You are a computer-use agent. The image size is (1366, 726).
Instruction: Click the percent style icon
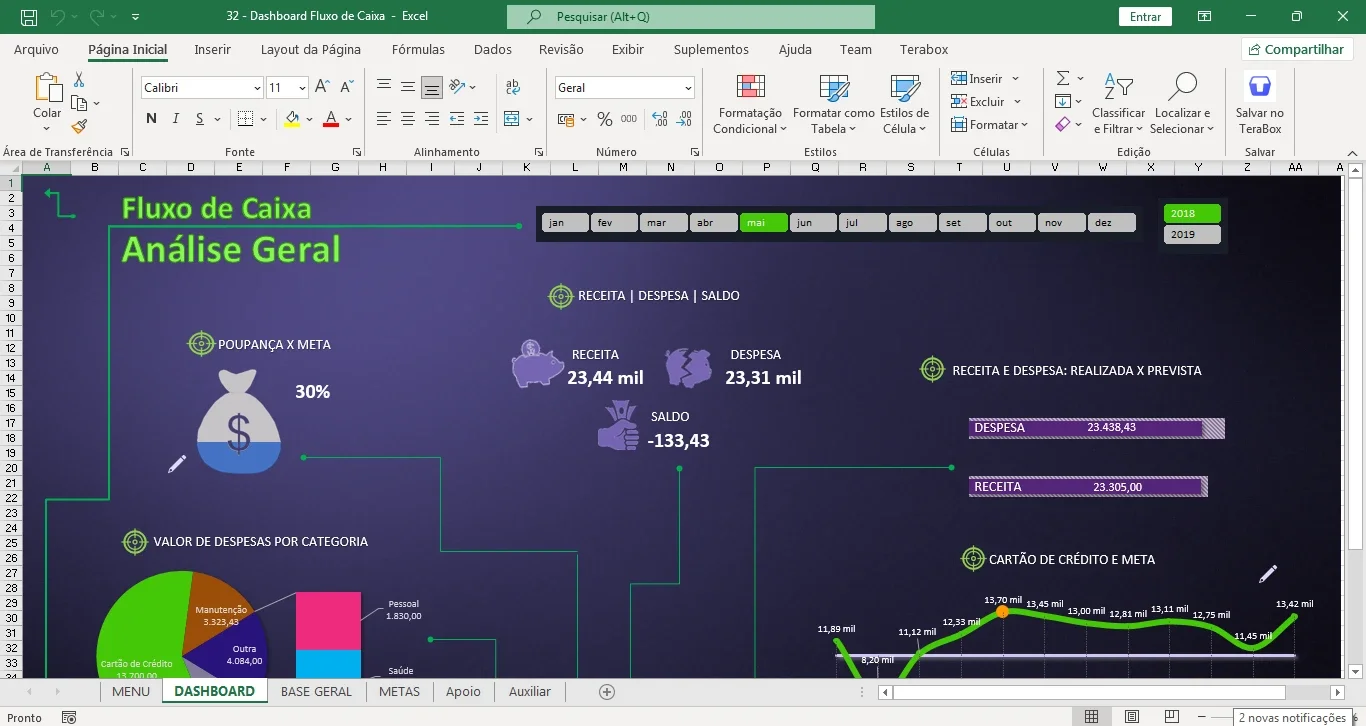tap(605, 119)
